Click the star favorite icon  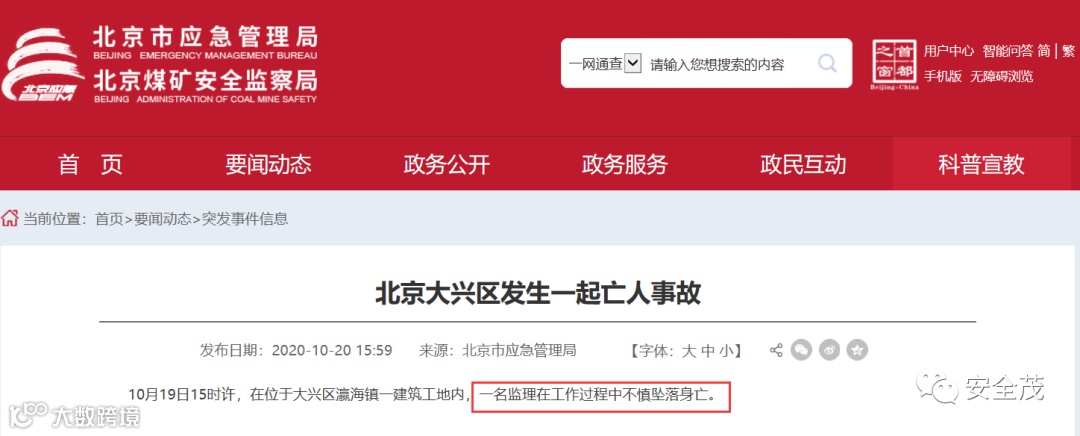click(857, 350)
